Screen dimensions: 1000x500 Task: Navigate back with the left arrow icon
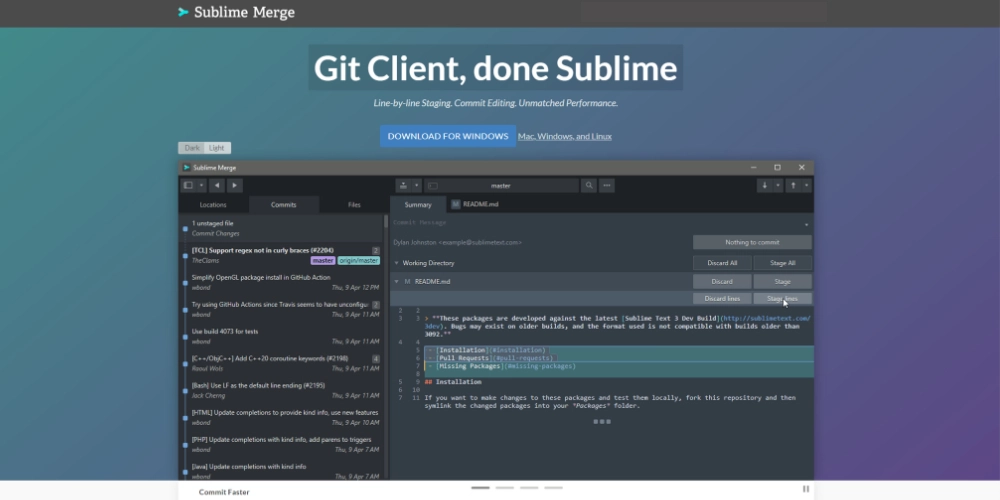click(217, 186)
